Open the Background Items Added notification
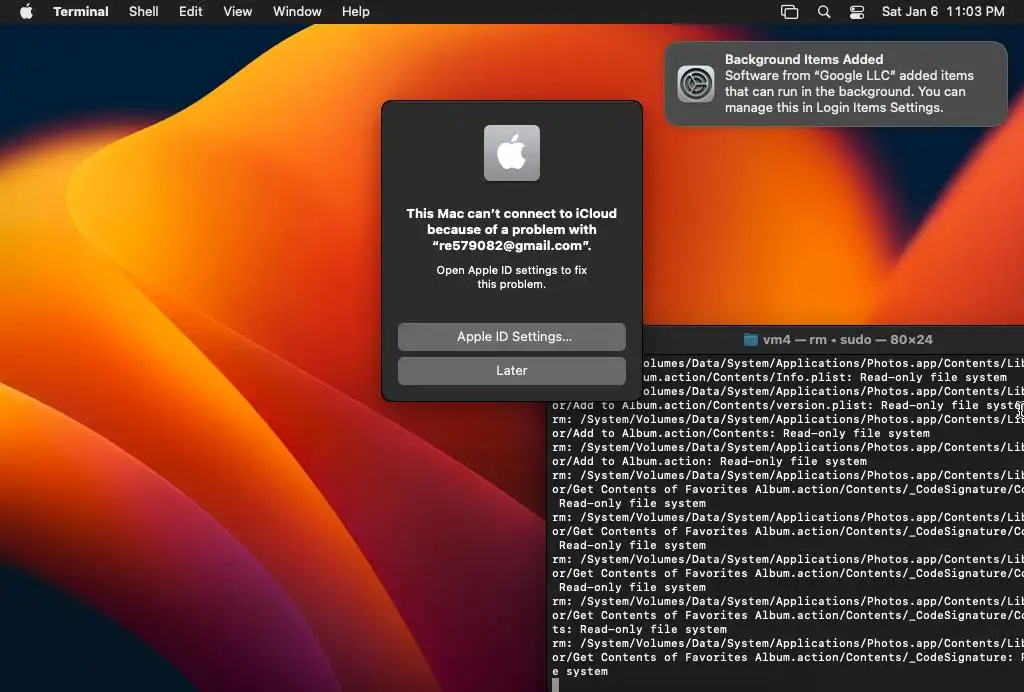The image size is (1024, 692). tap(836, 84)
